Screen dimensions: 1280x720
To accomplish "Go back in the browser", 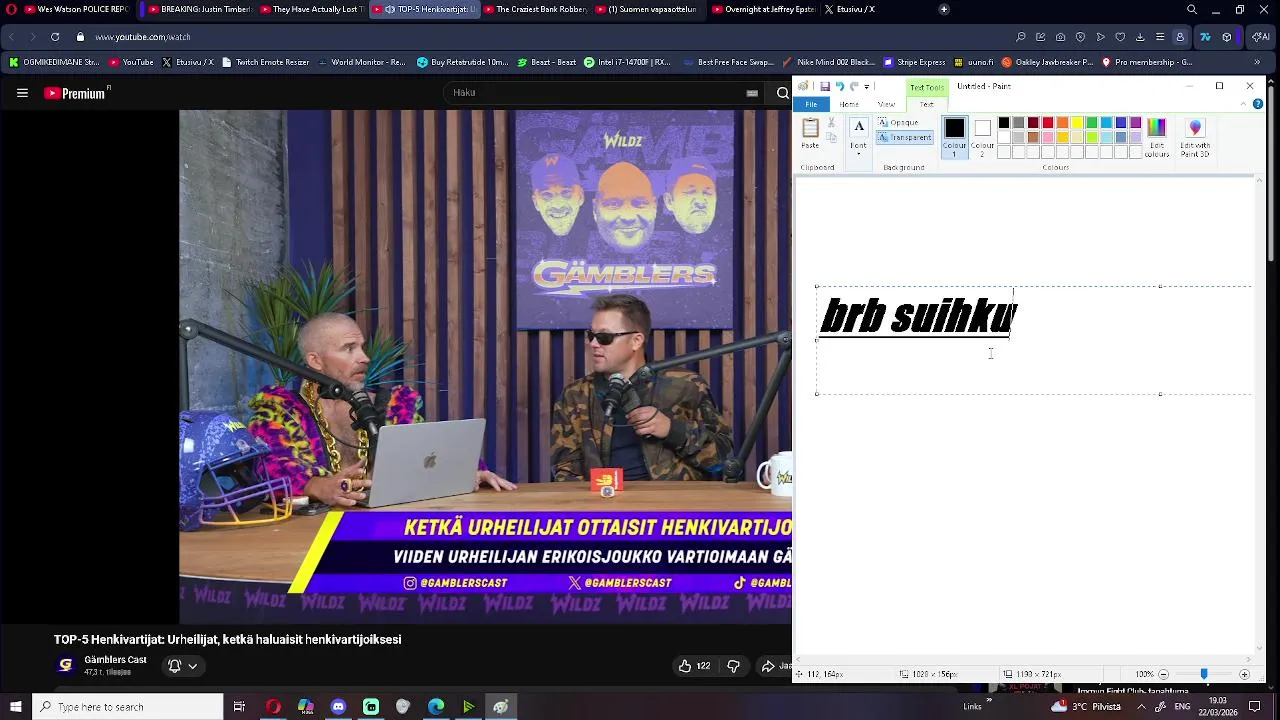I will [x=11, y=37].
